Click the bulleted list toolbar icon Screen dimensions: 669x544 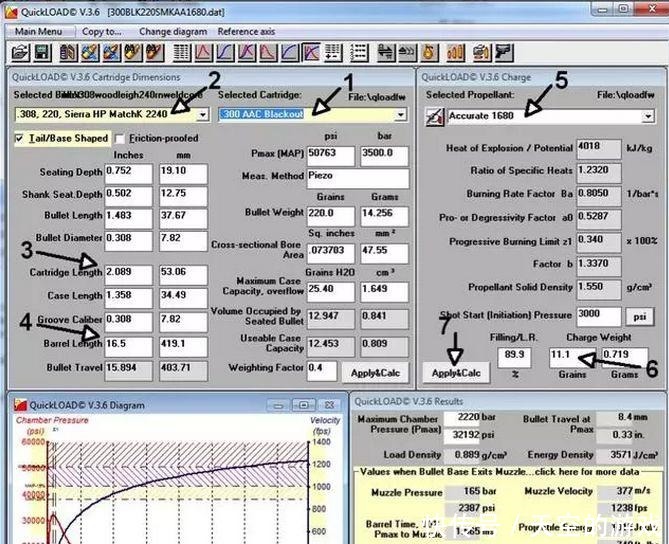click(359, 52)
